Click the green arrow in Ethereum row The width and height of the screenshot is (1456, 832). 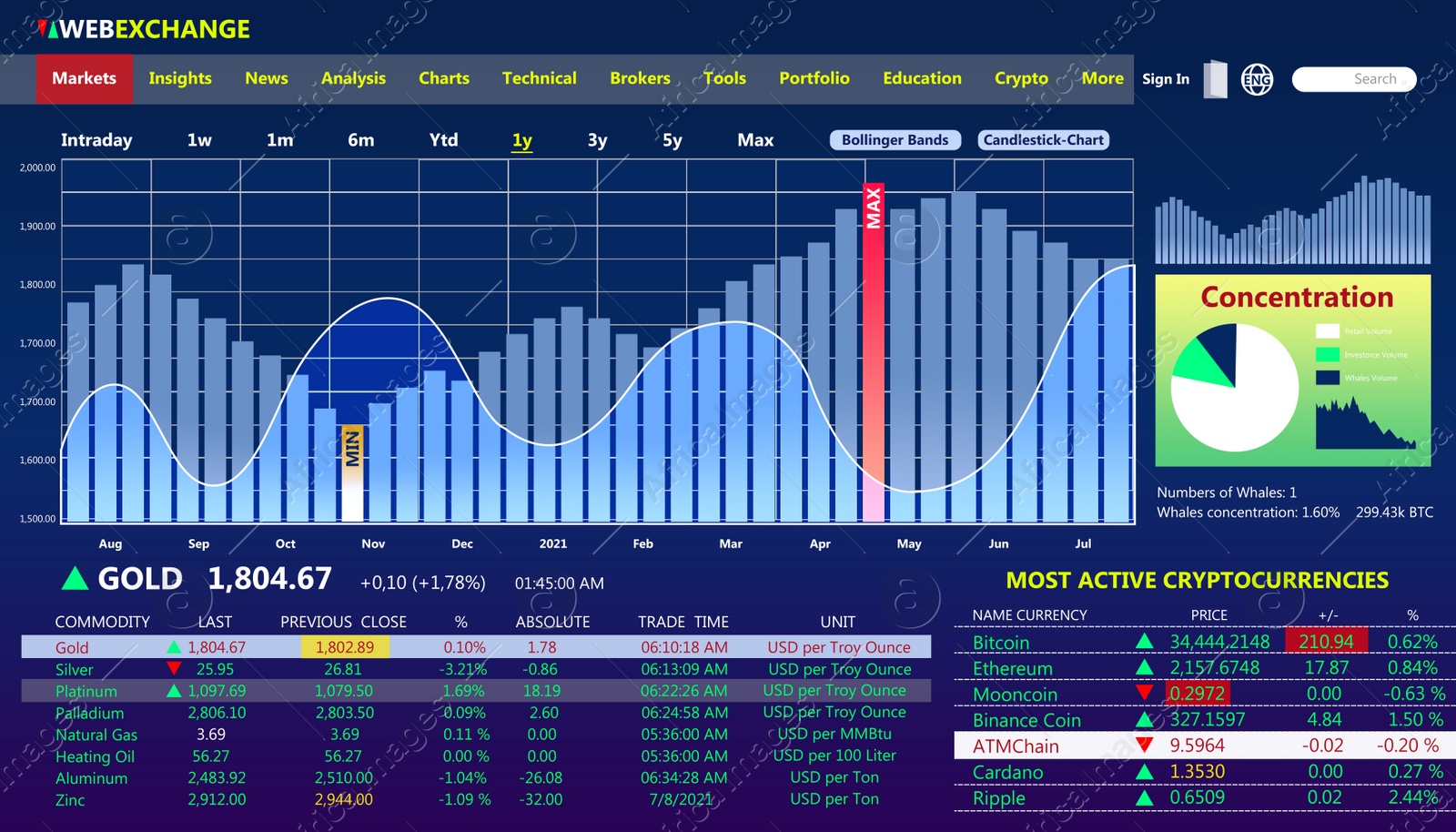coord(1144,667)
